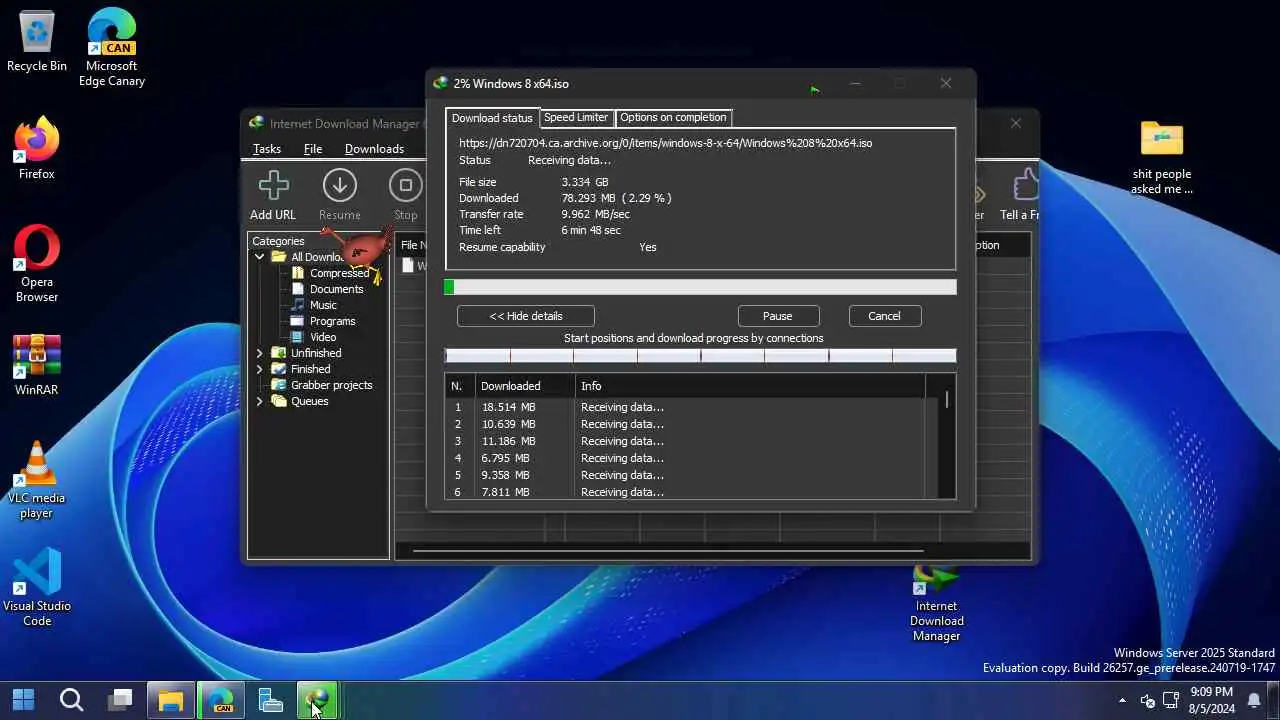Screen dimensions: 1280x720
Task: Switch to Options on completion tab
Action: point(673,117)
